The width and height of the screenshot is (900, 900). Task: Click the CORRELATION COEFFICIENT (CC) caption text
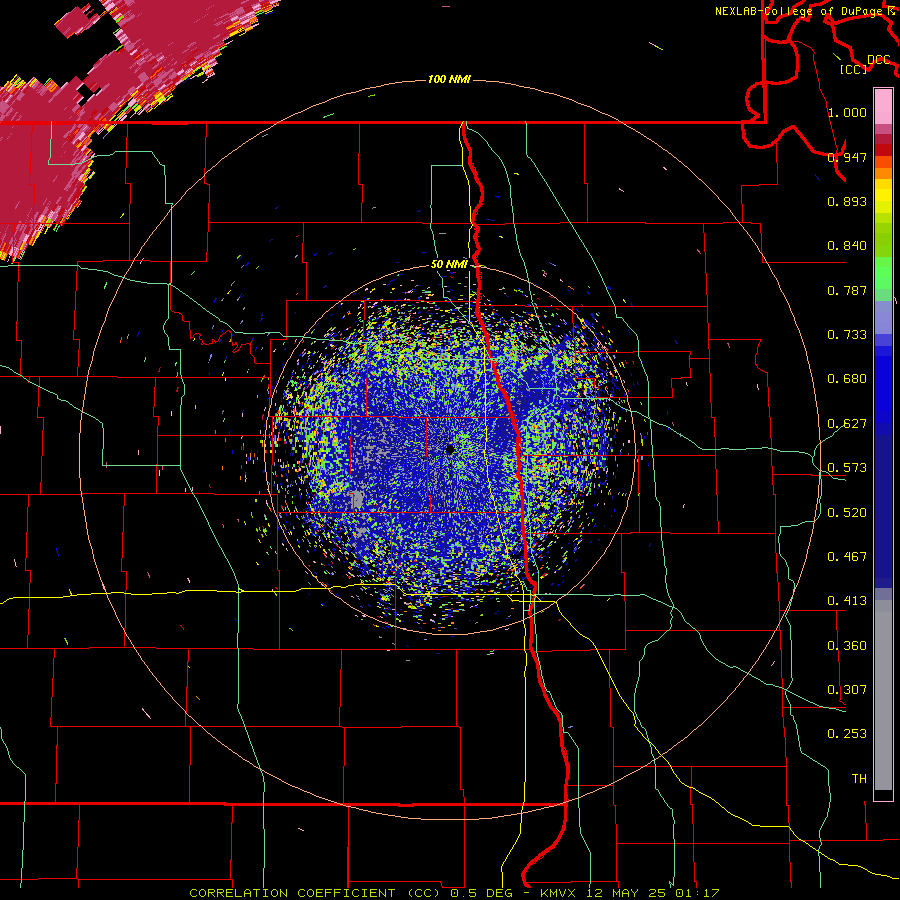click(315, 893)
